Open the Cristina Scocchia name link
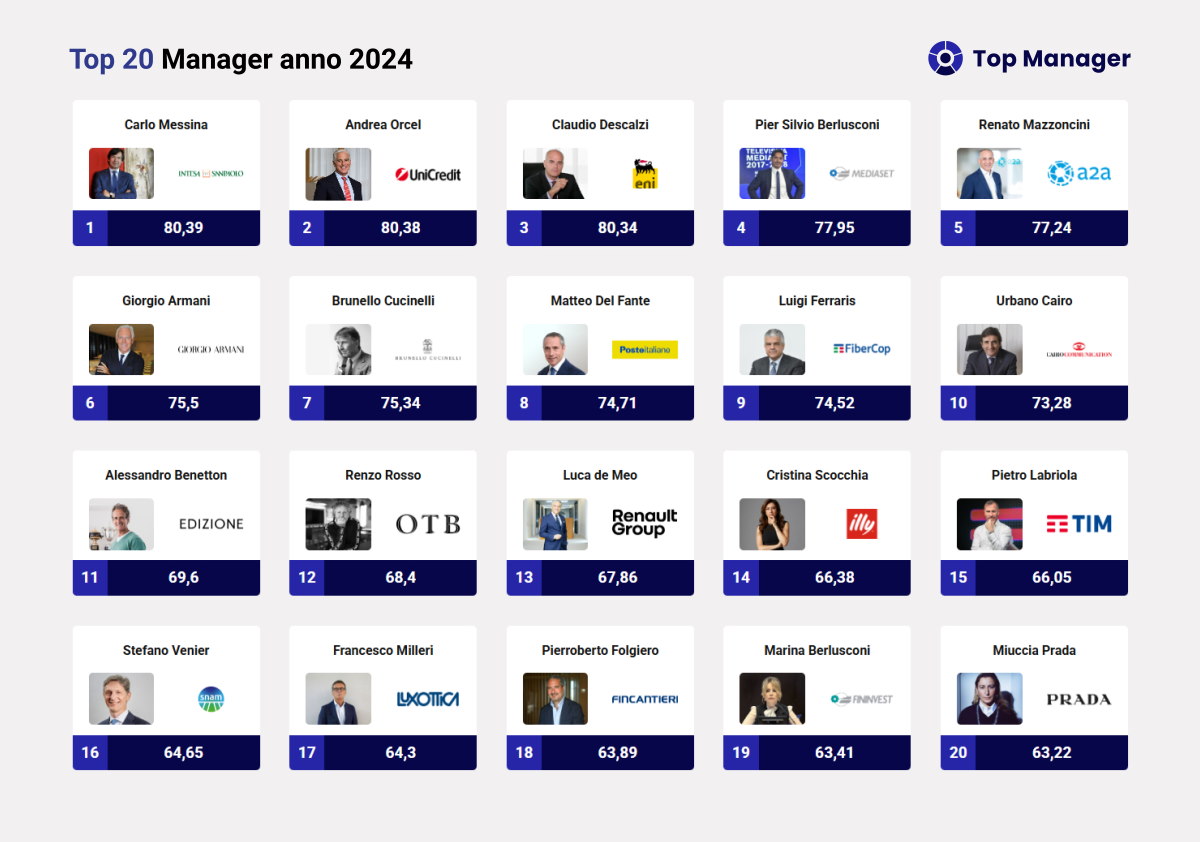Screen dimensions: 1200x842 817,475
